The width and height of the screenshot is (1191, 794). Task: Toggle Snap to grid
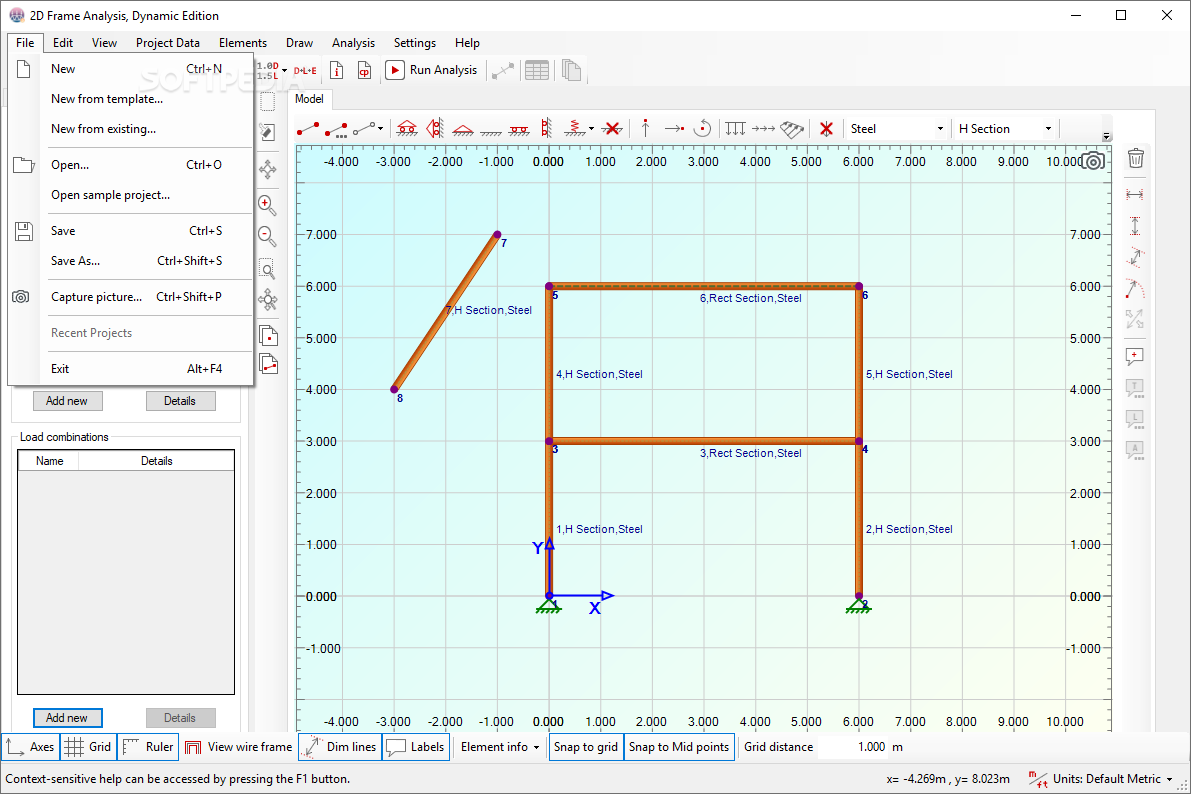(x=586, y=747)
